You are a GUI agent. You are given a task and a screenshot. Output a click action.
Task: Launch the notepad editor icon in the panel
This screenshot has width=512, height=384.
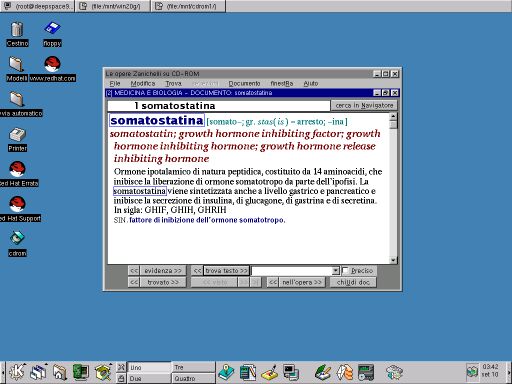248,372
